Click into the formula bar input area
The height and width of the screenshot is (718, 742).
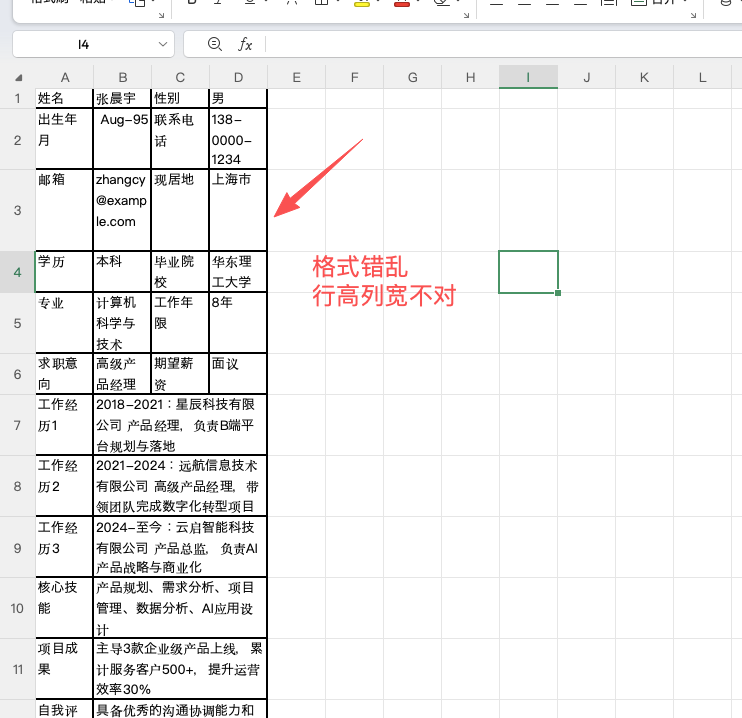coord(504,44)
